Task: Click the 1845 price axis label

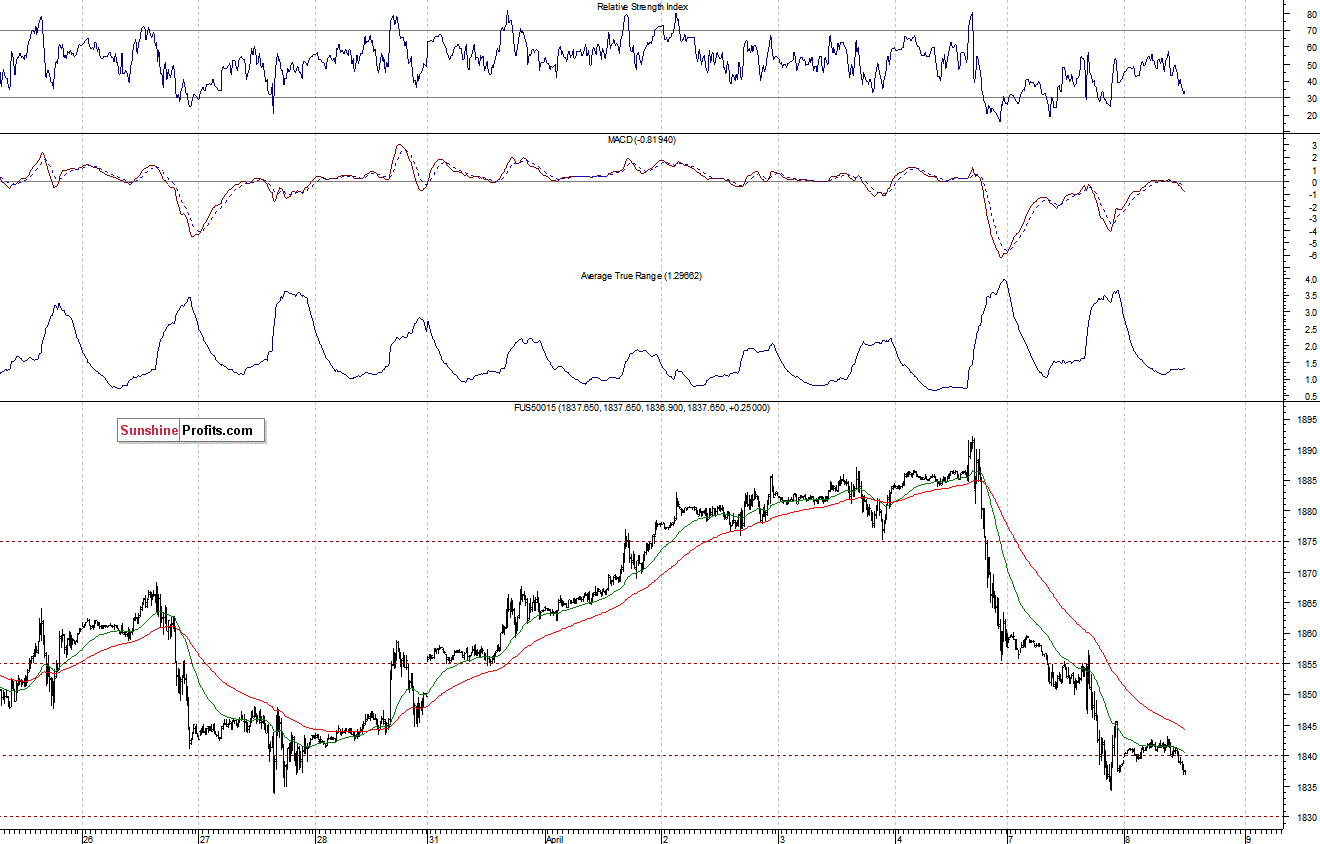Action: (1307, 725)
